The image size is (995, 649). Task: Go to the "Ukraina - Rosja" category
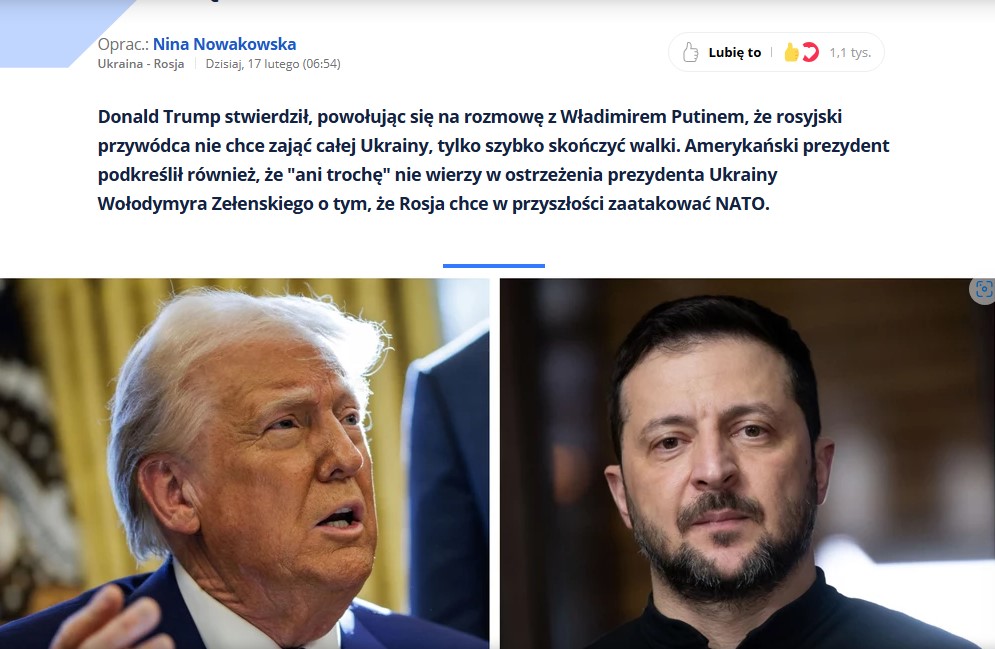pyautogui.click(x=141, y=63)
